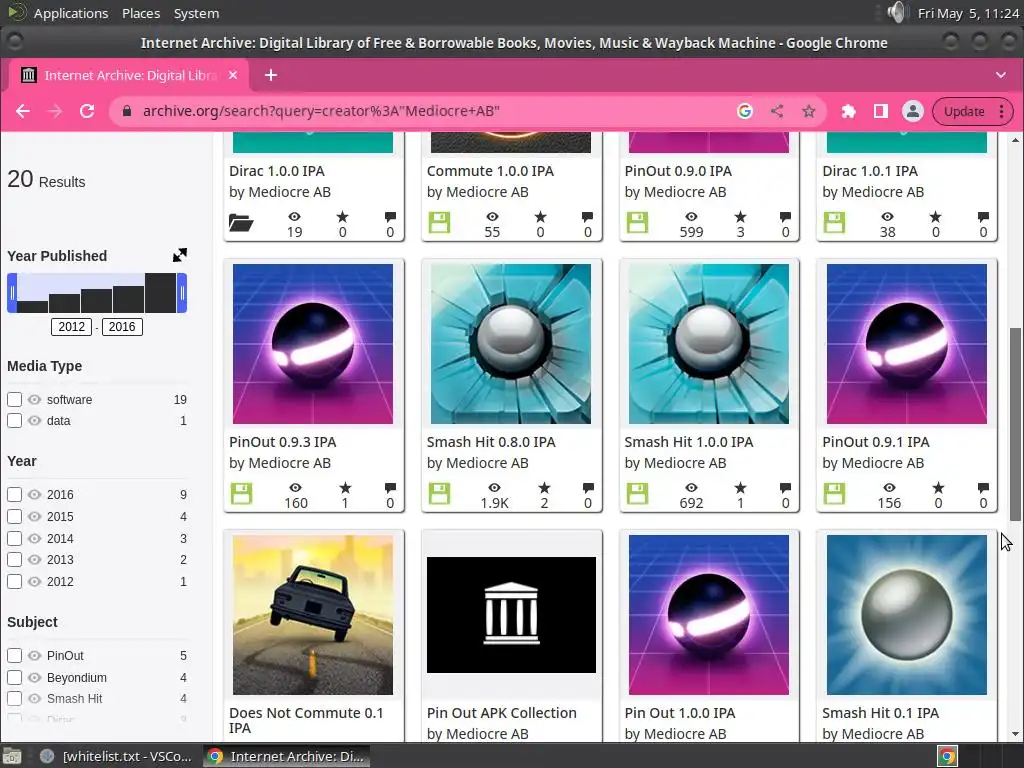Open Commute 1.0.0 IPA title link
Image resolution: width=1024 pixels, height=768 pixels.
pos(490,171)
